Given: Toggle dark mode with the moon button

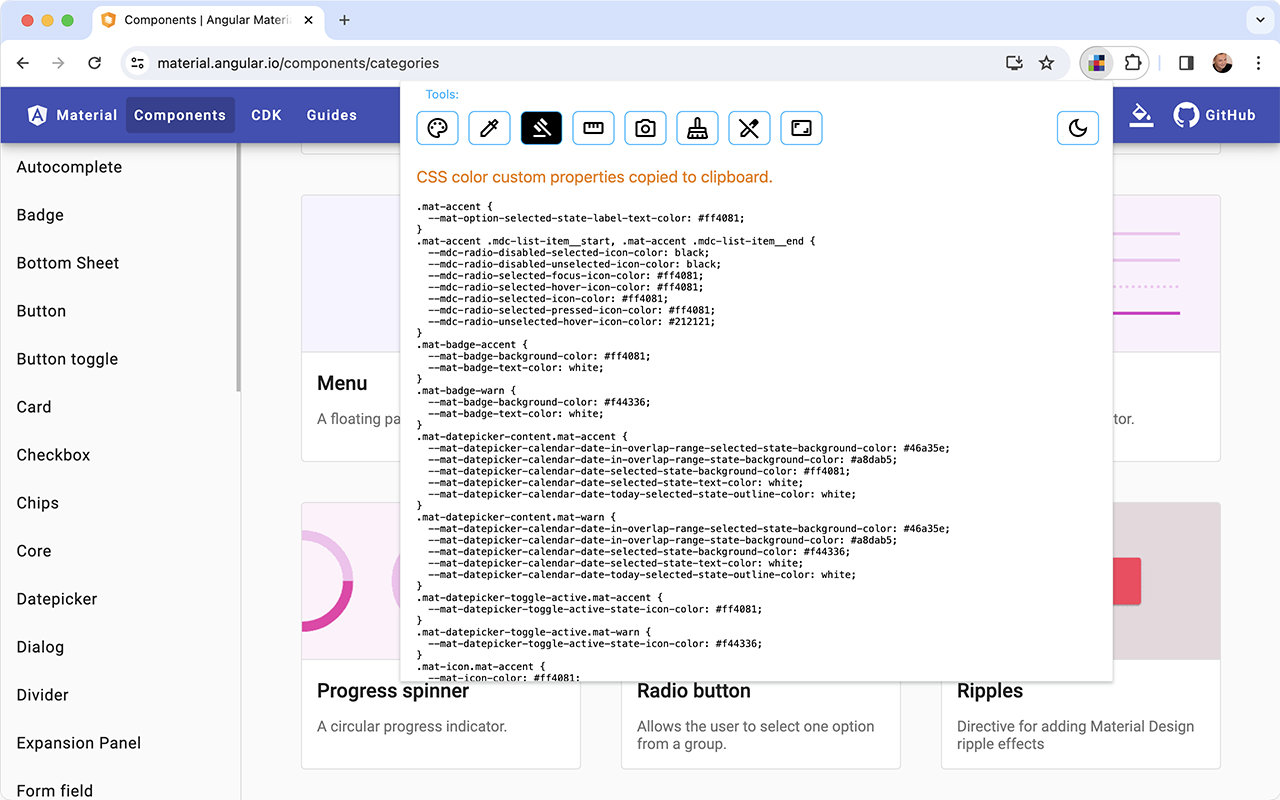Looking at the screenshot, I should pyautogui.click(x=1078, y=128).
